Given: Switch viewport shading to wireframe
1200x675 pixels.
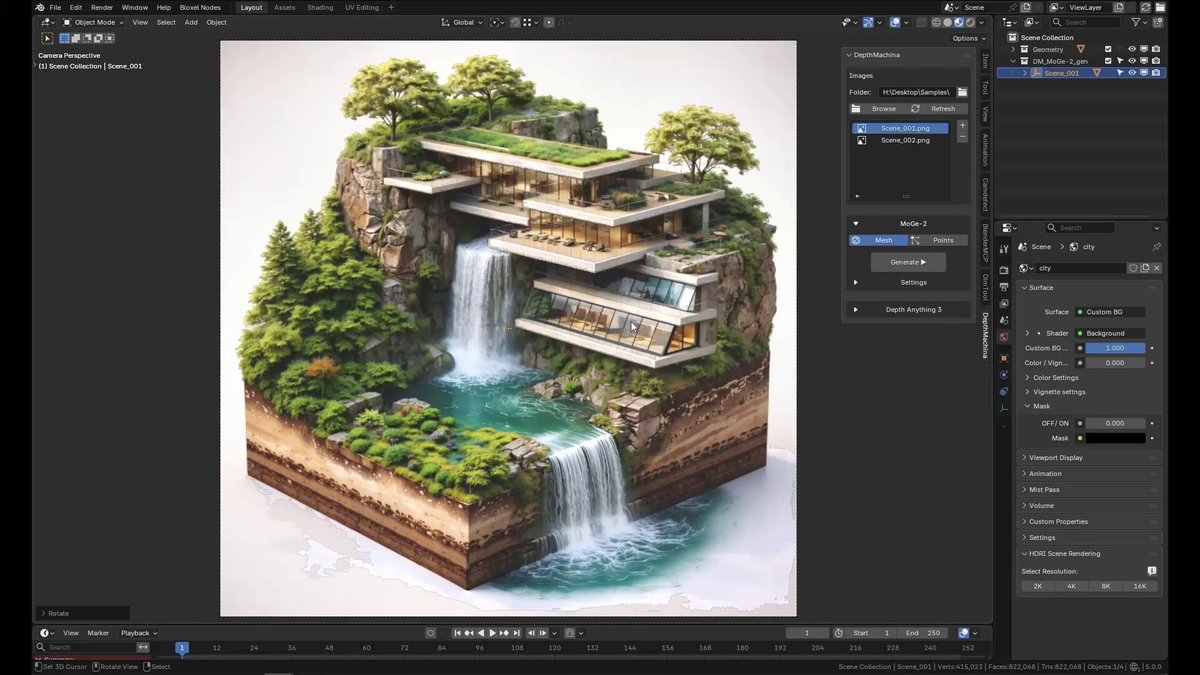Looking at the screenshot, I should (x=936, y=22).
